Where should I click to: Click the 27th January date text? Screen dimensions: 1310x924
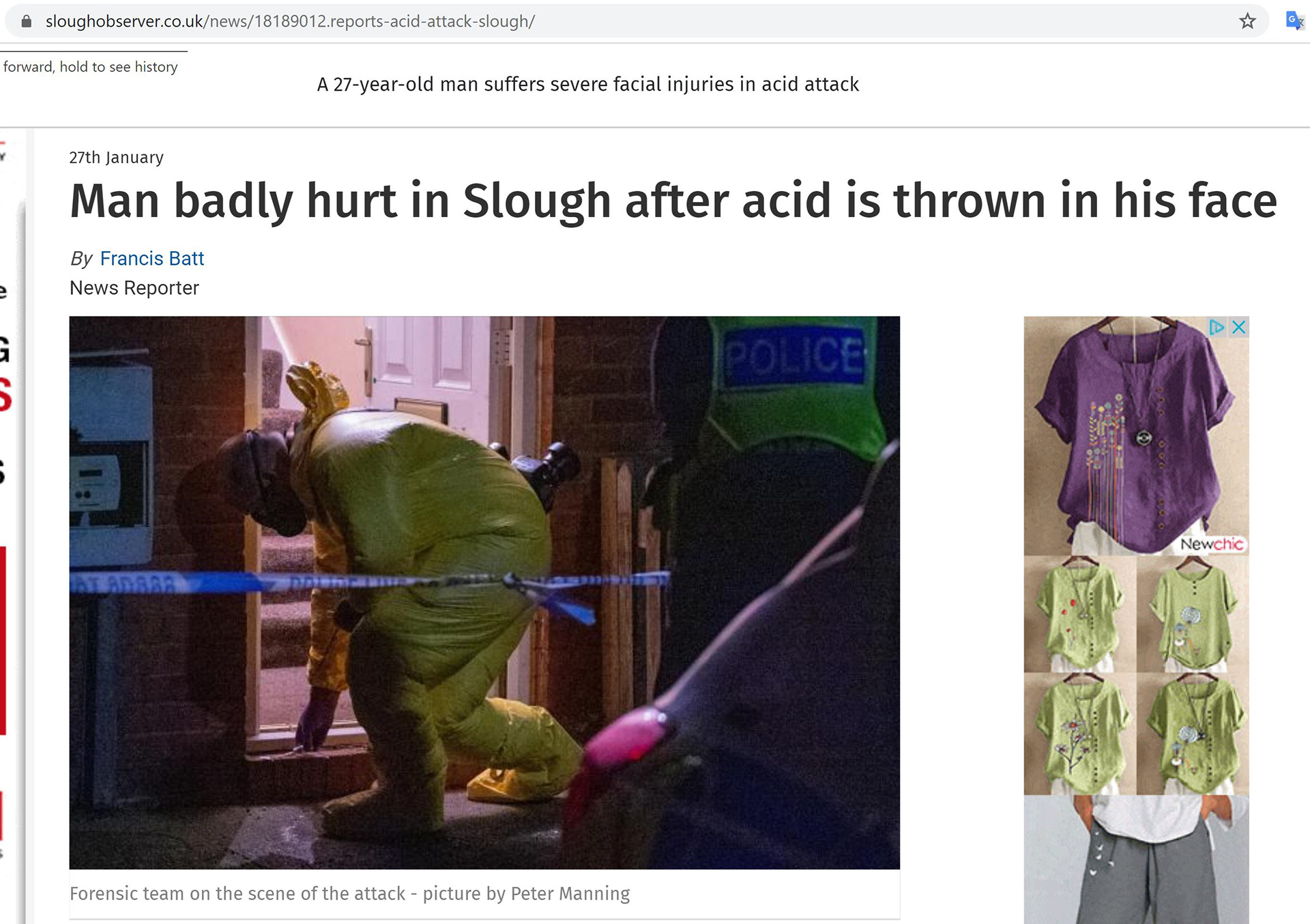coord(116,158)
